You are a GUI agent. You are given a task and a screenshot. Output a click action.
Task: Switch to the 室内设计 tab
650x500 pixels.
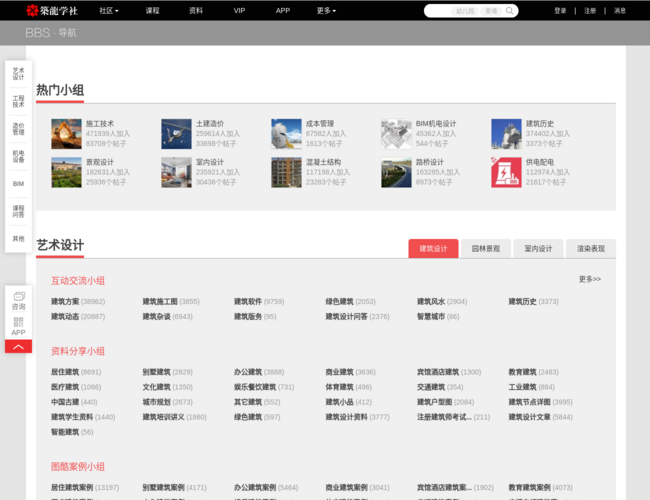[x=538, y=248]
